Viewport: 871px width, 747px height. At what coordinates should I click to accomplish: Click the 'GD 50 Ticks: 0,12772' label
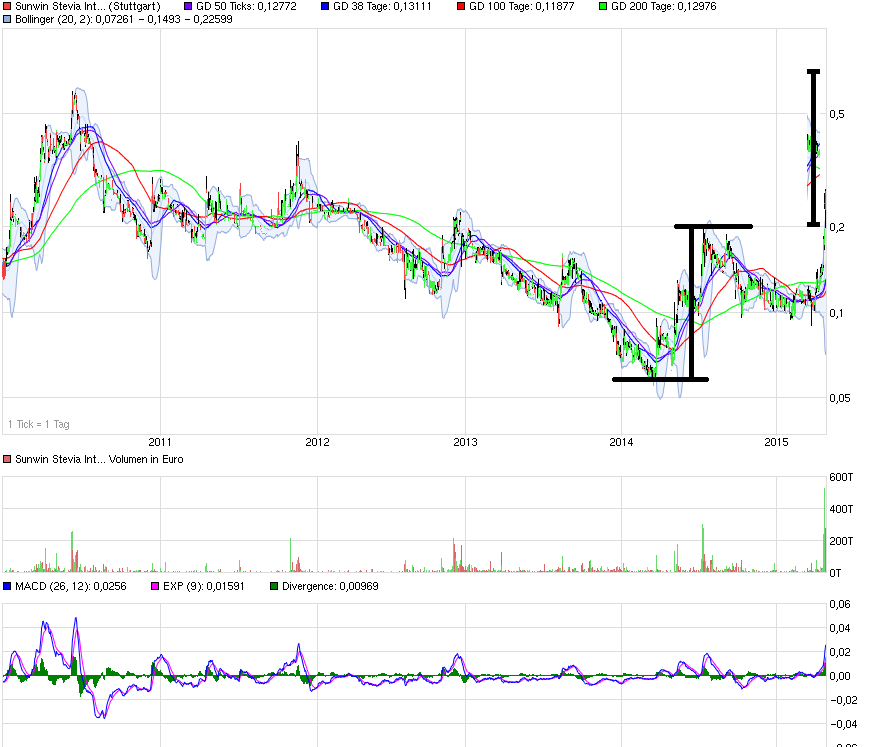tap(246, 6)
